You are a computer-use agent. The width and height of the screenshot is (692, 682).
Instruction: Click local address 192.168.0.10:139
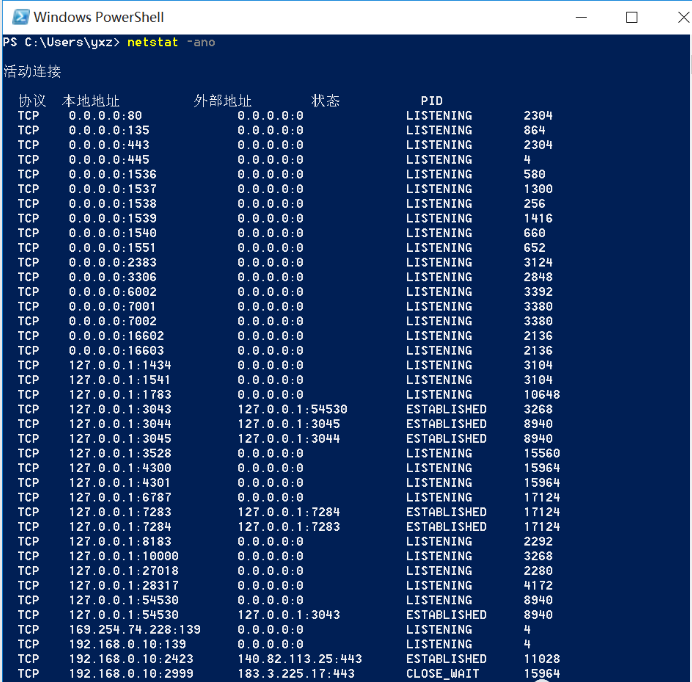click(x=128, y=644)
